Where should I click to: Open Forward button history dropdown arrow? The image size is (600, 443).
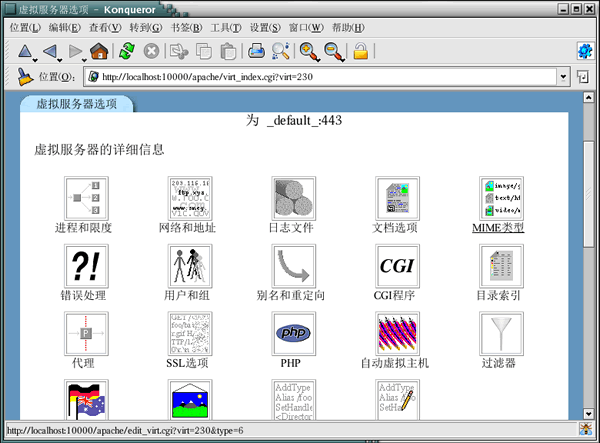coord(84,60)
